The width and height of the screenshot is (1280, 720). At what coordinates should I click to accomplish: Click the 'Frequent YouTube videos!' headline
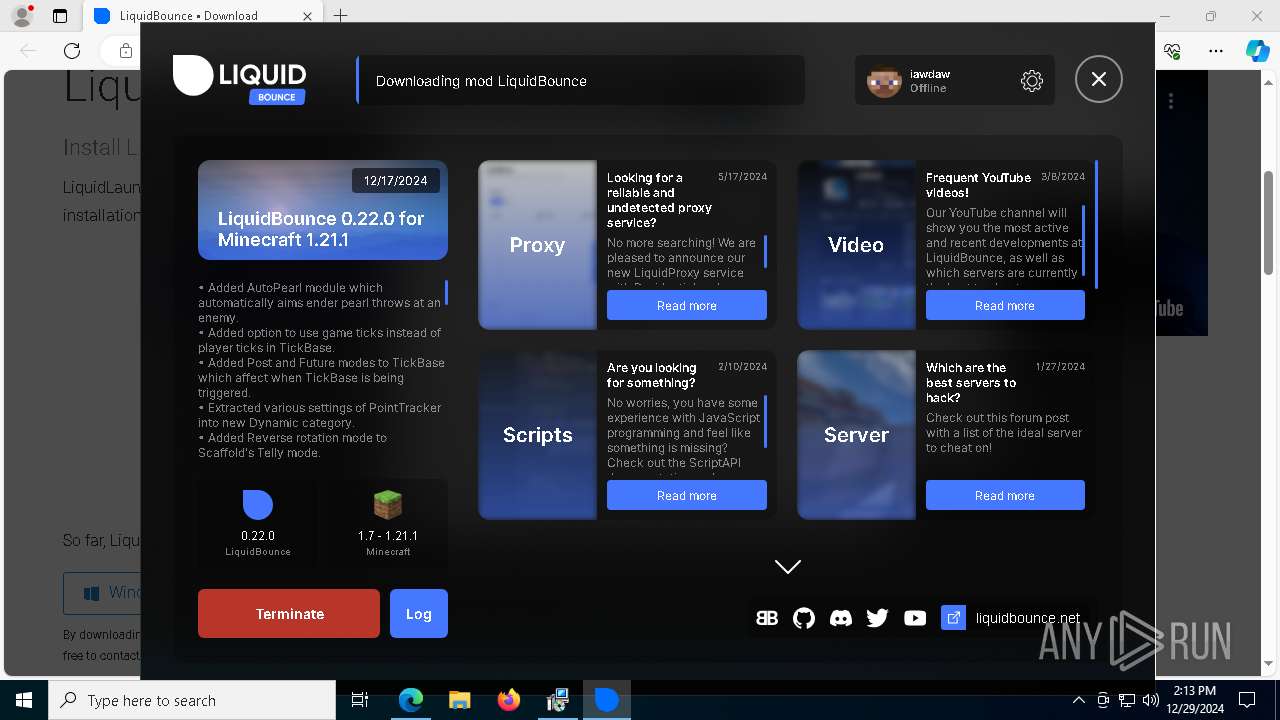click(978, 185)
